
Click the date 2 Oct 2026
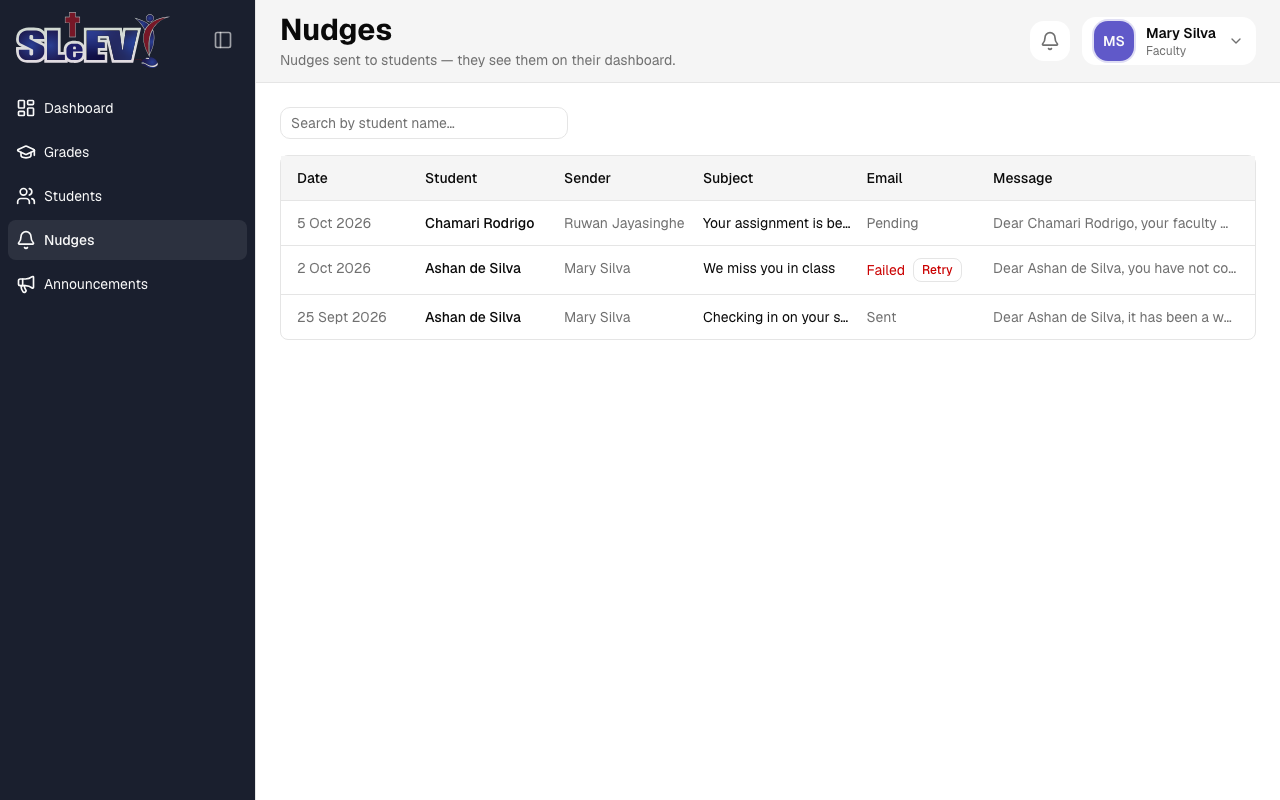tap(334, 268)
